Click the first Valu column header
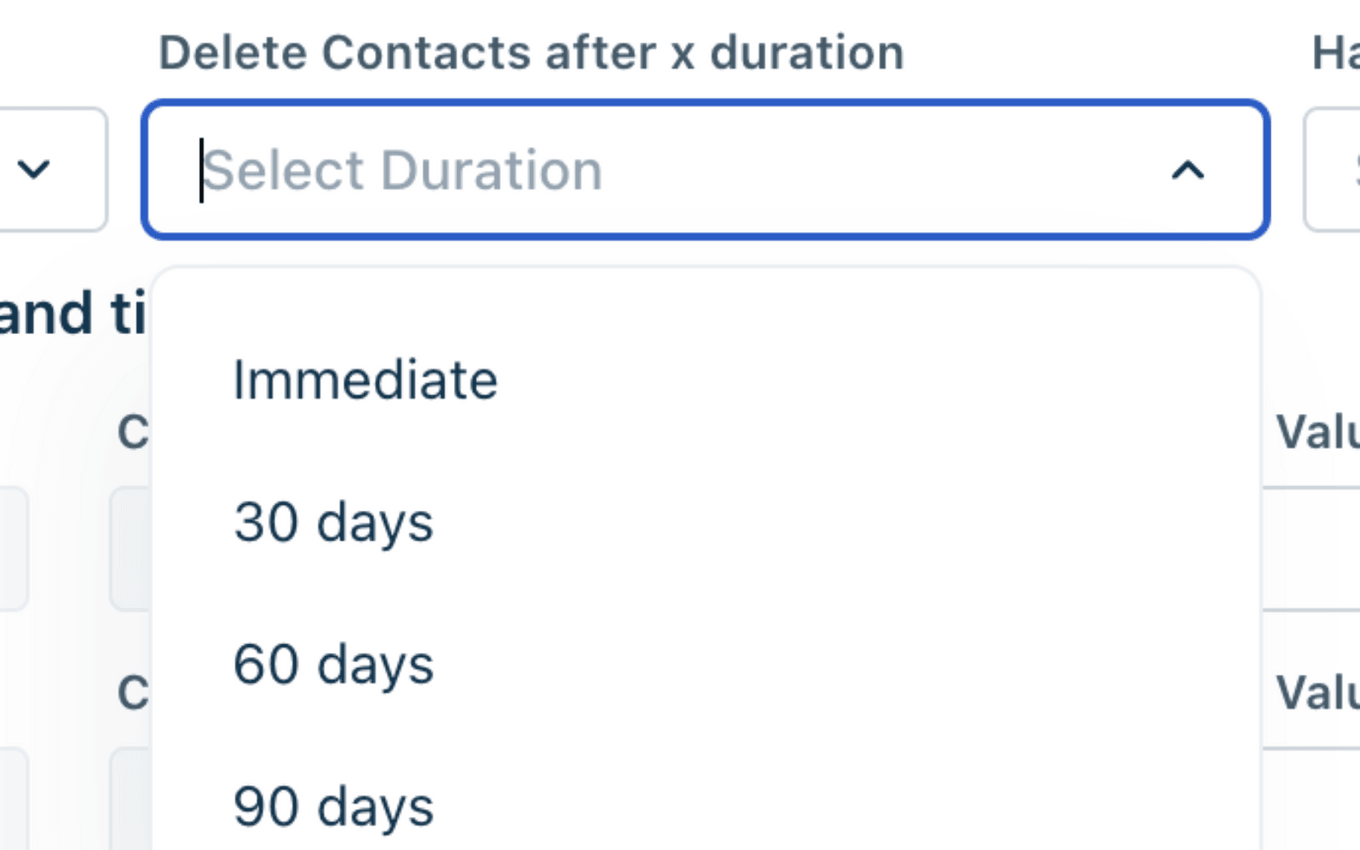This screenshot has width=1360, height=850. click(x=1317, y=433)
